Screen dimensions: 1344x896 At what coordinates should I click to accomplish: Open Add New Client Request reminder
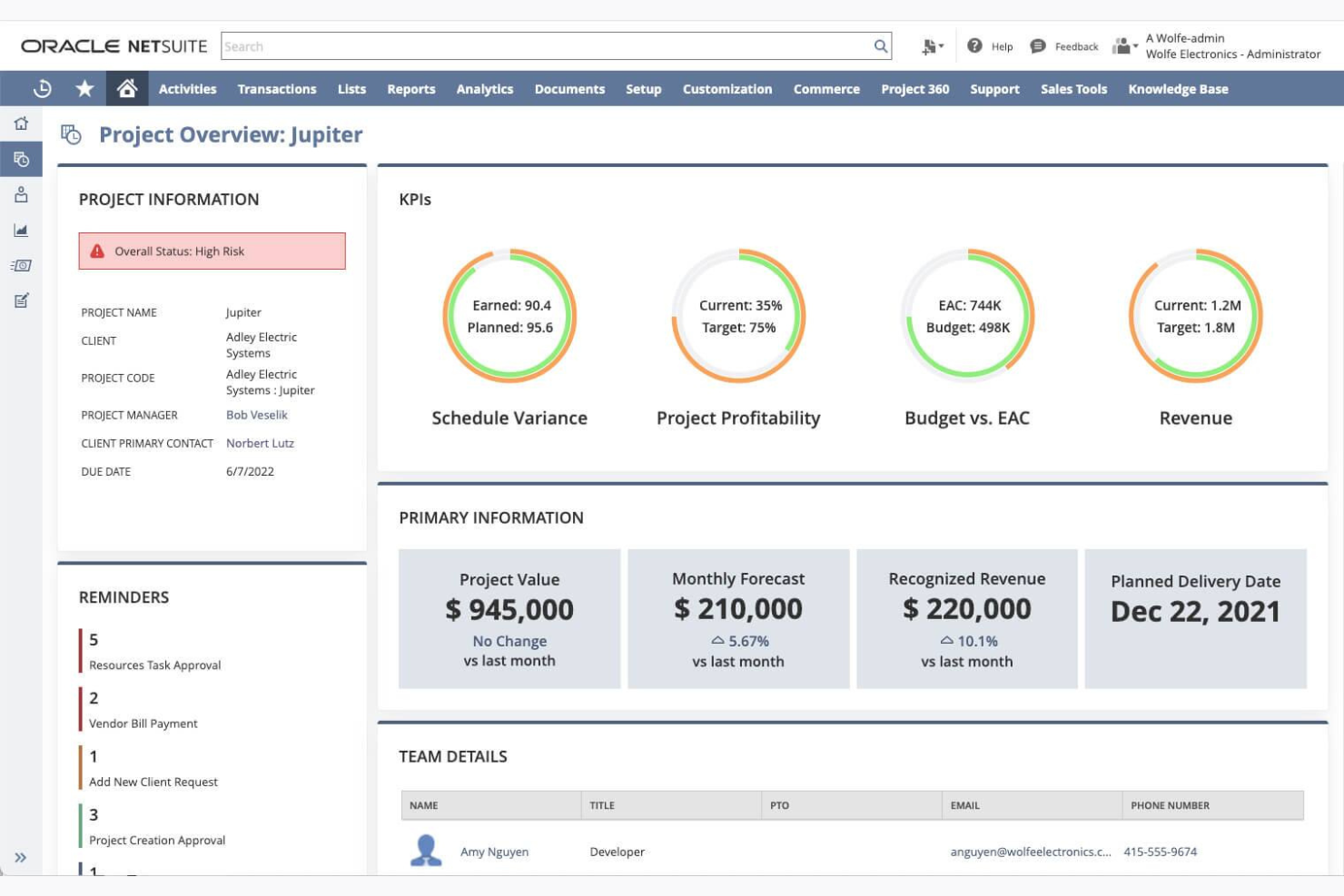[x=153, y=782]
